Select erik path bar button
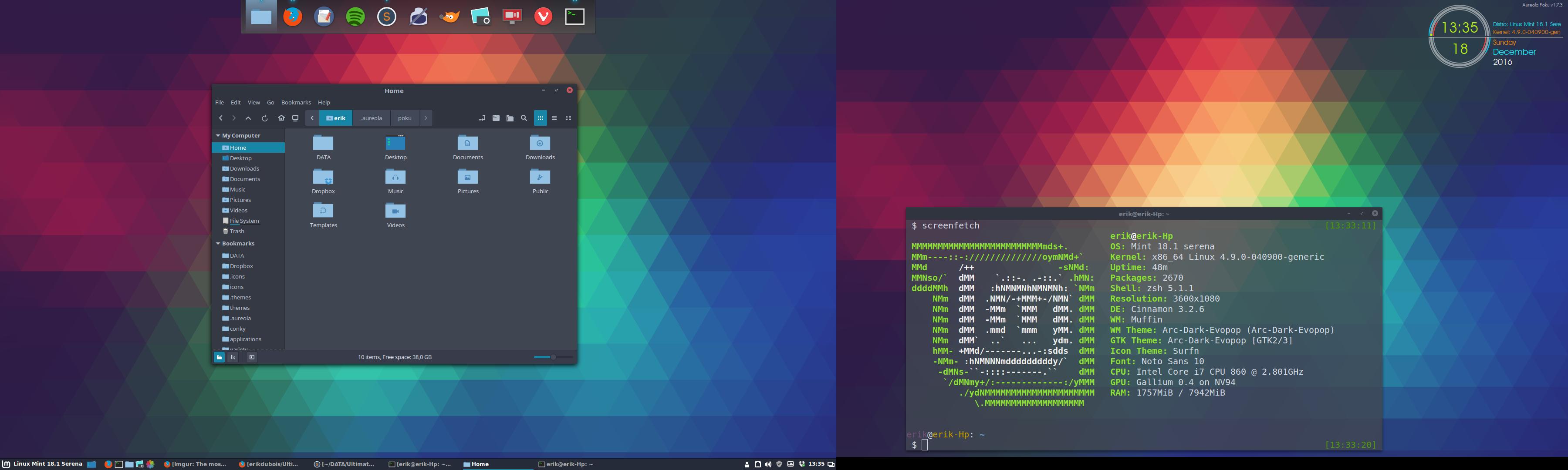 coord(336,118)
